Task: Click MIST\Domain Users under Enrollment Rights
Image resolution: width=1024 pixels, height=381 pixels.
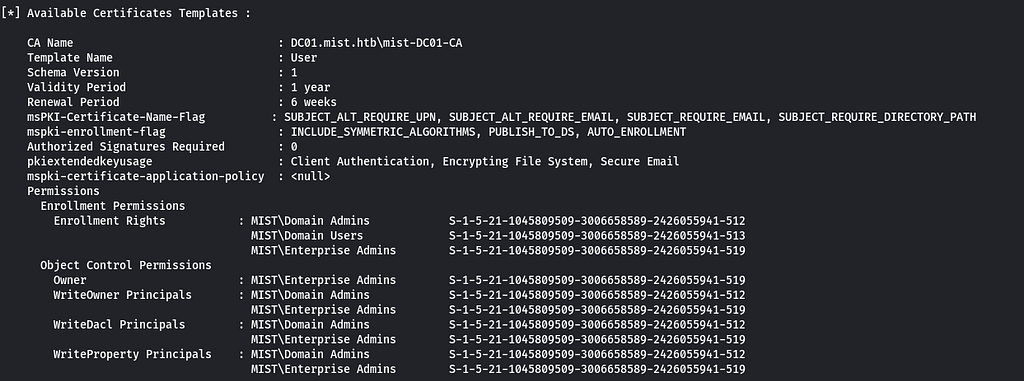Action: (x=307, y=235)
